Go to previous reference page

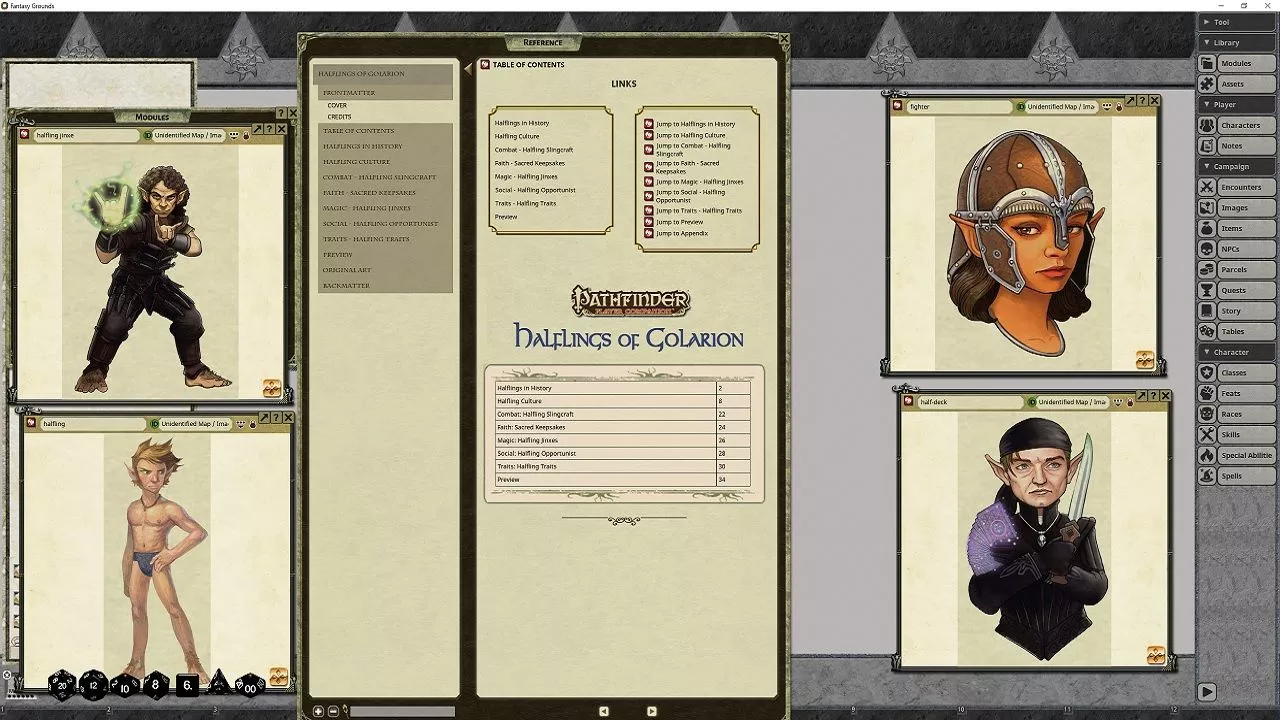coord(604,711)
